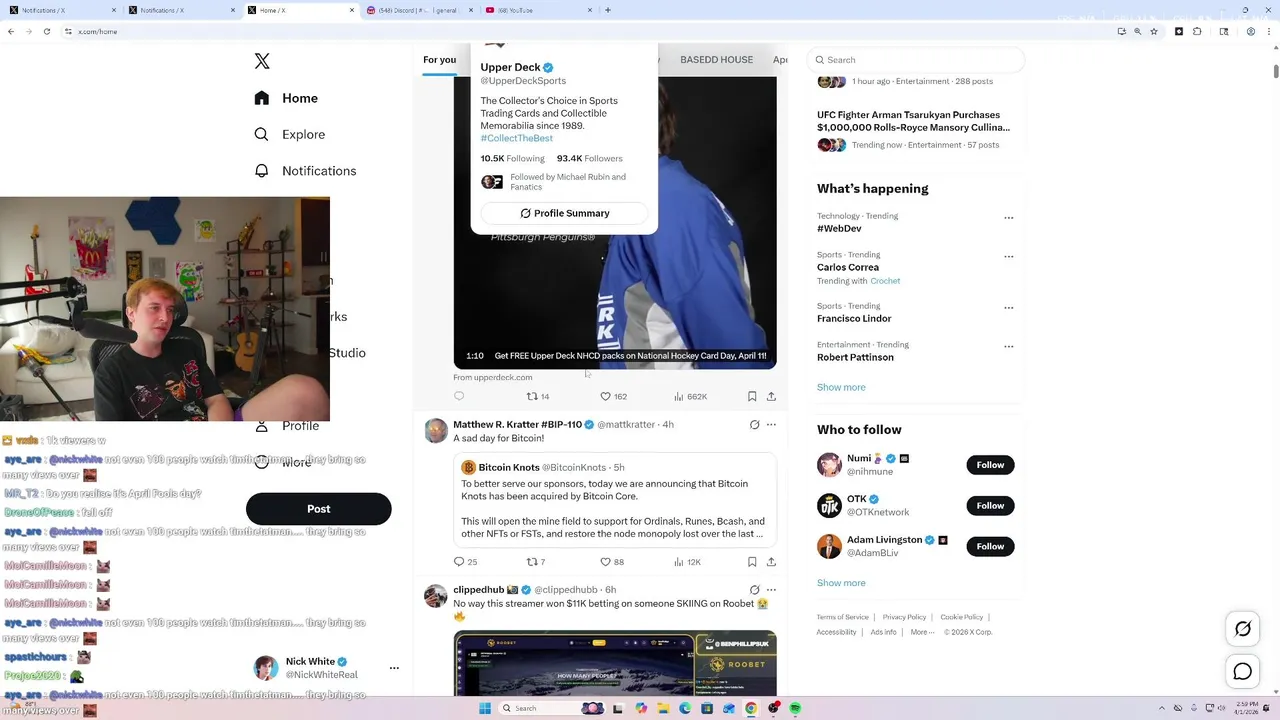Screen dimensions: 1280x720
Task: Show more under Who to follow
Action: click(x=841, y=583)
